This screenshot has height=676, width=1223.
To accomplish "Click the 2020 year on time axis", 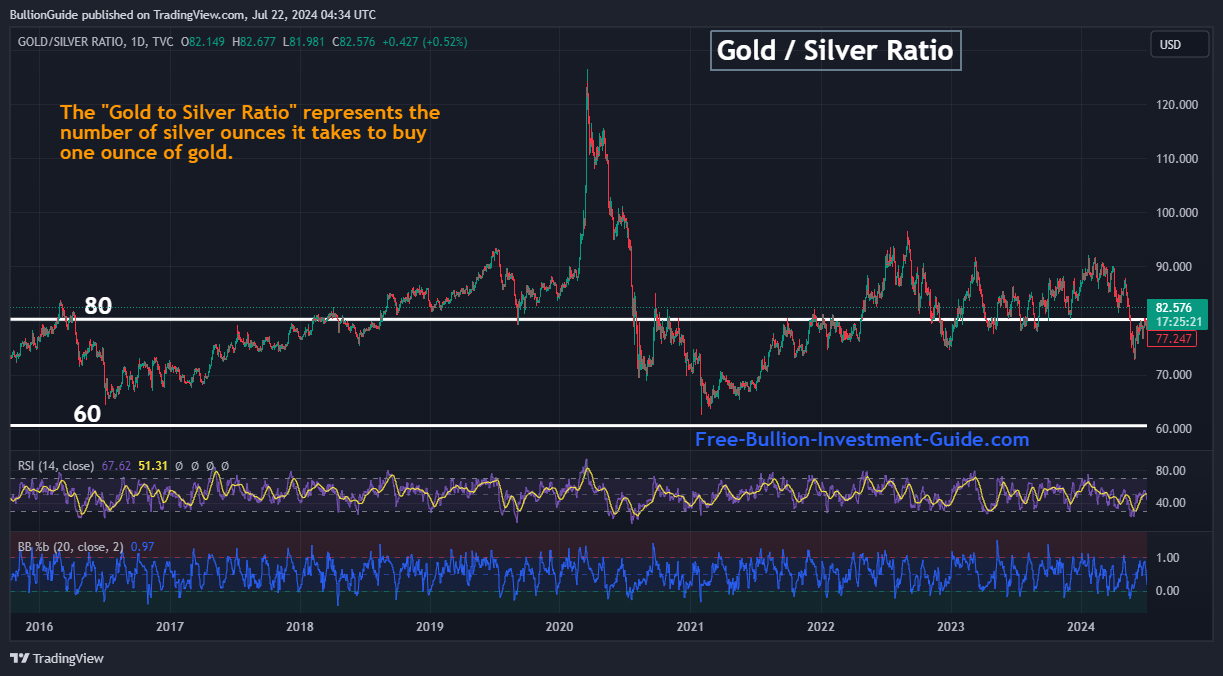I will (559, 627).
